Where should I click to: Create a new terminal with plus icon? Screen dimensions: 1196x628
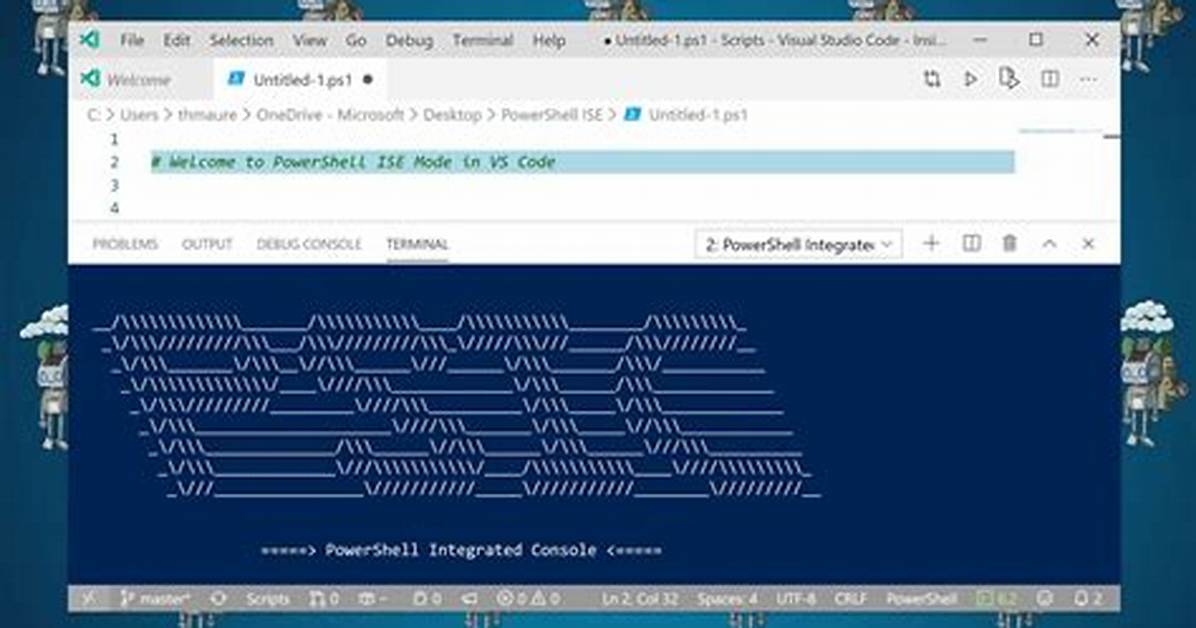pos(931,243)
